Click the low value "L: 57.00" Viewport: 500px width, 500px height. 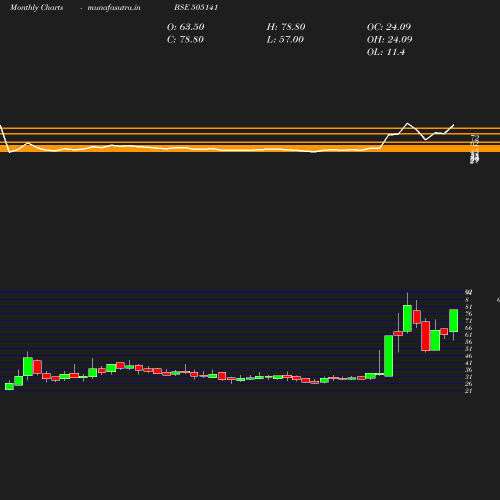[x=285, y=39]
